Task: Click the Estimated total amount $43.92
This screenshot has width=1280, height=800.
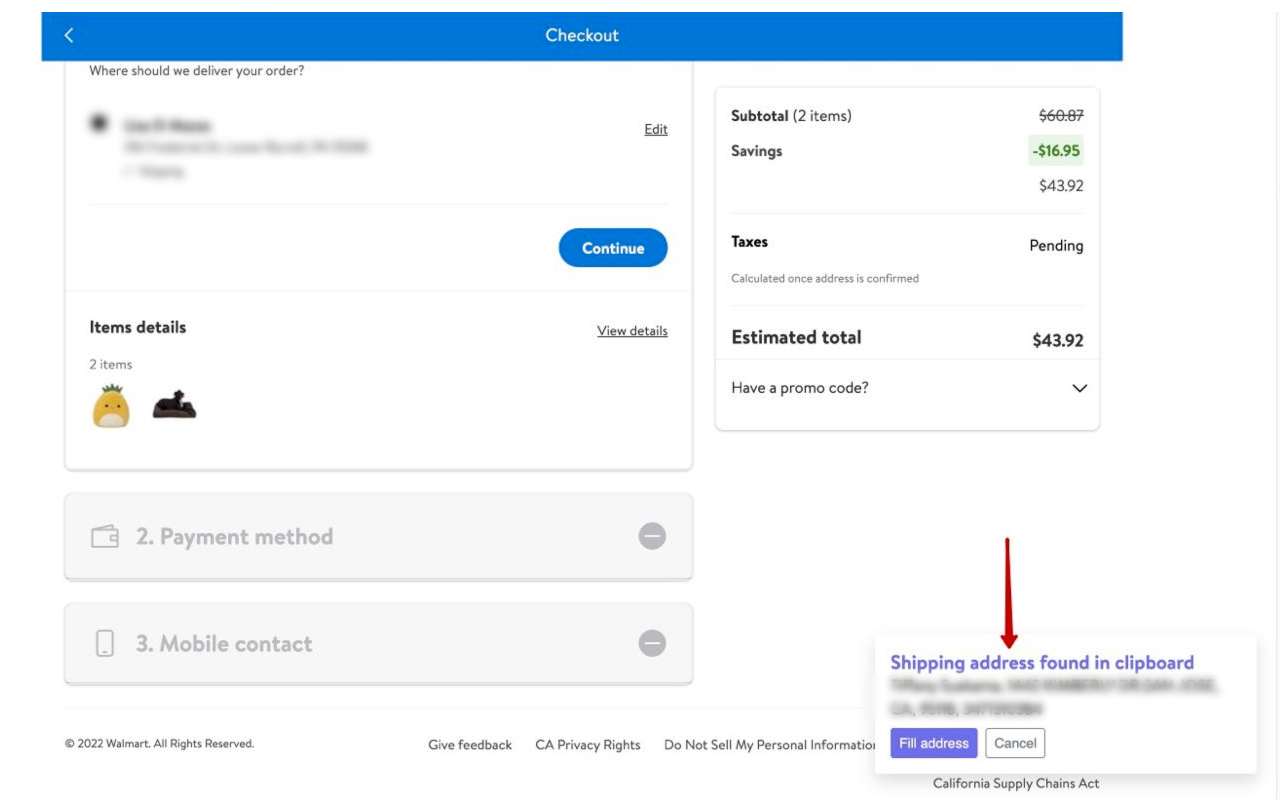Action: click(x=1058, y=340)
